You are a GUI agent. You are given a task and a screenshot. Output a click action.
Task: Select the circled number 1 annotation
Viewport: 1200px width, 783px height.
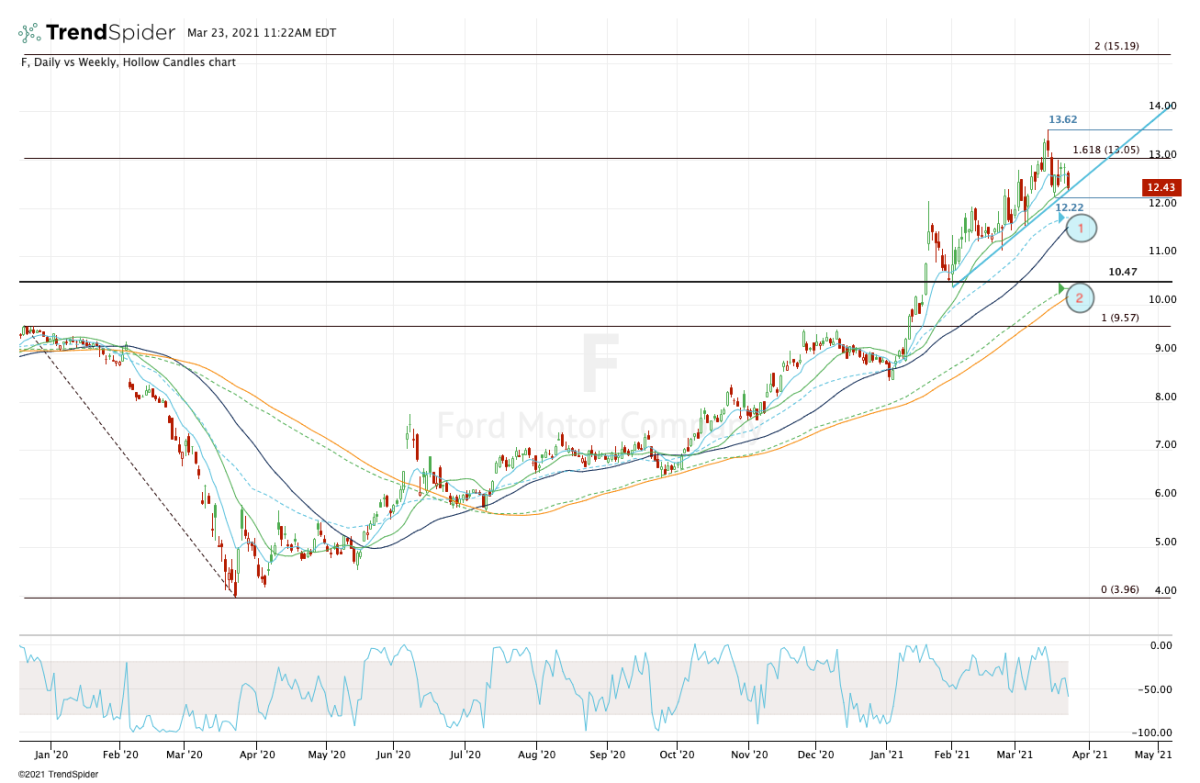pos(1081,229)
